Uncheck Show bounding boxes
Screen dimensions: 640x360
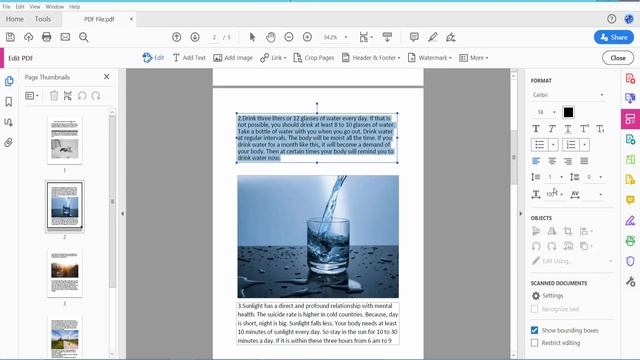(x=534, y=330)
